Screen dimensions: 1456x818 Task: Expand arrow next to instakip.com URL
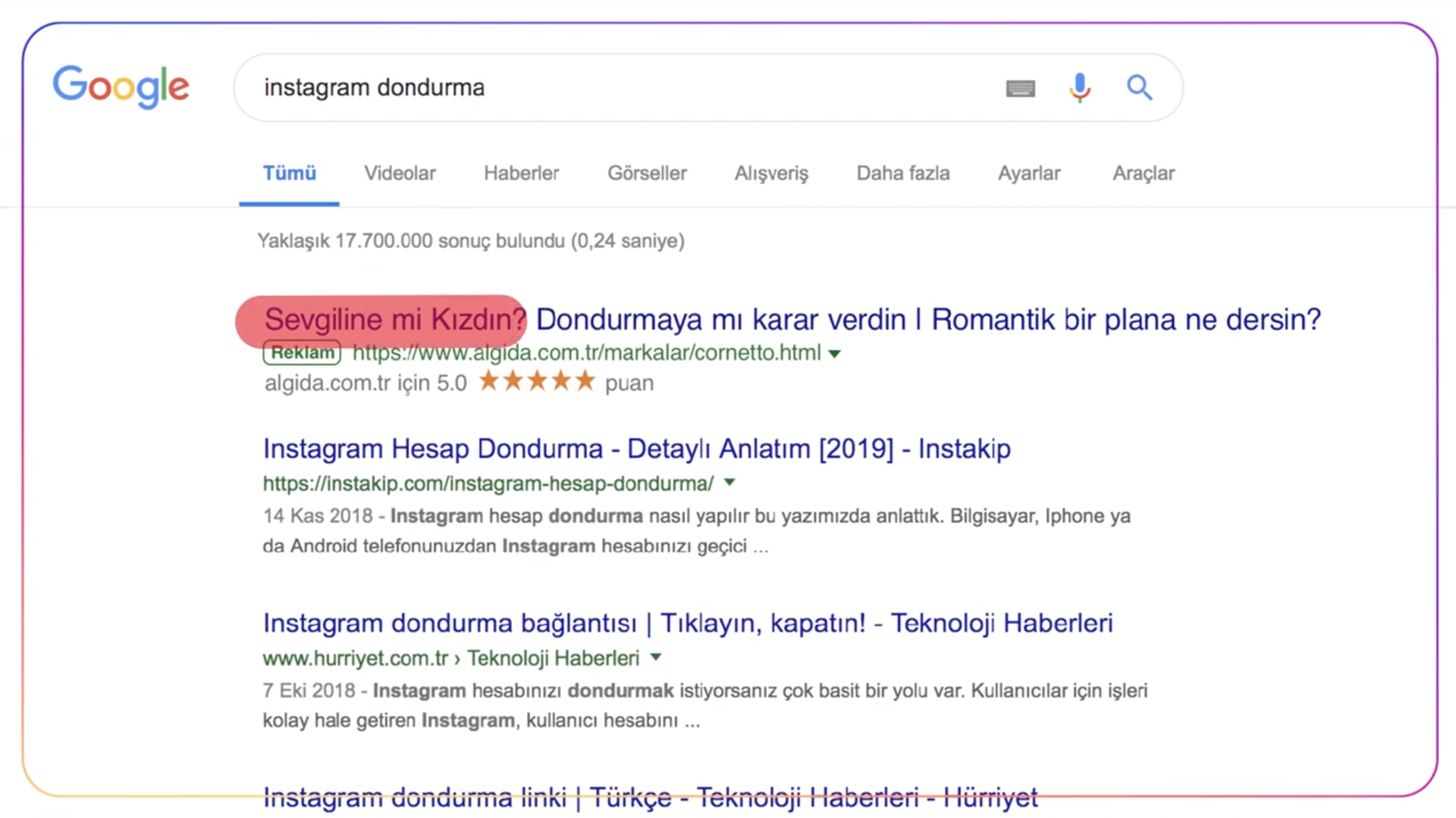tap(730, 482)
